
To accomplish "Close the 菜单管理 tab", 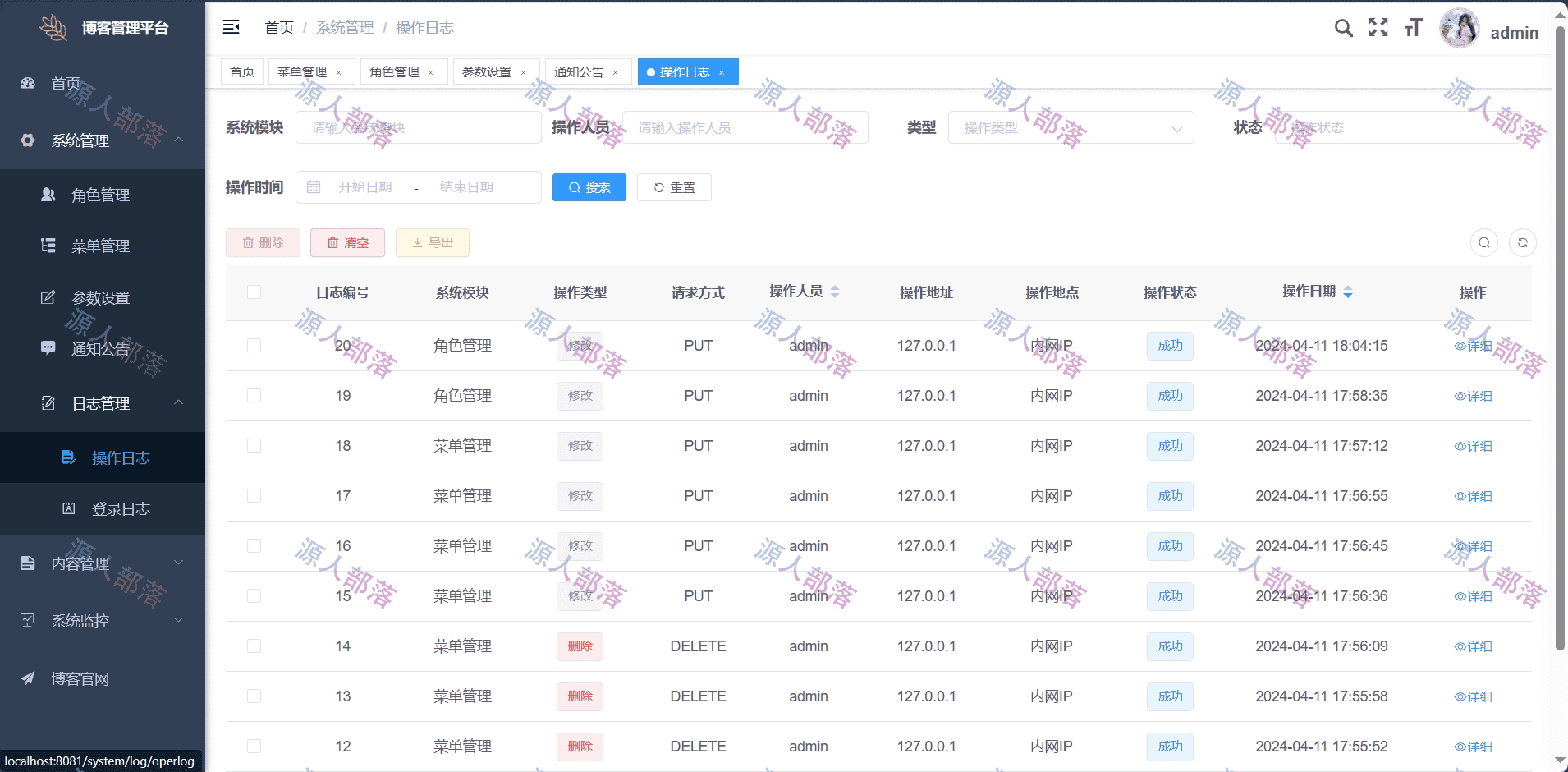I will click(338, 73).
